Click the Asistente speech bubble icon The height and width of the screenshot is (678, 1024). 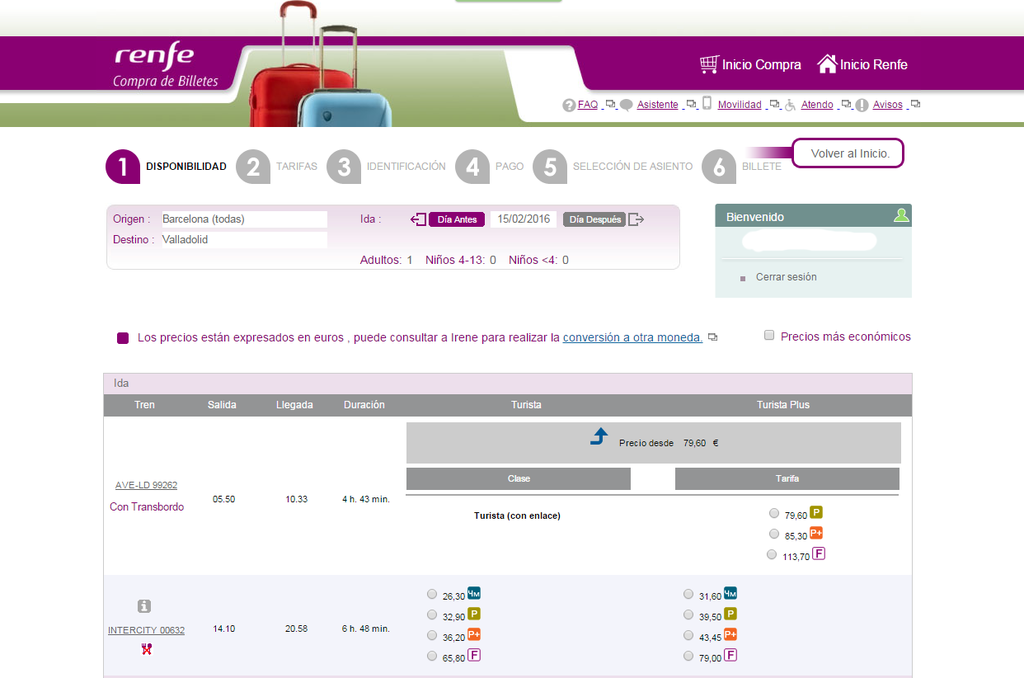(626, 105)
